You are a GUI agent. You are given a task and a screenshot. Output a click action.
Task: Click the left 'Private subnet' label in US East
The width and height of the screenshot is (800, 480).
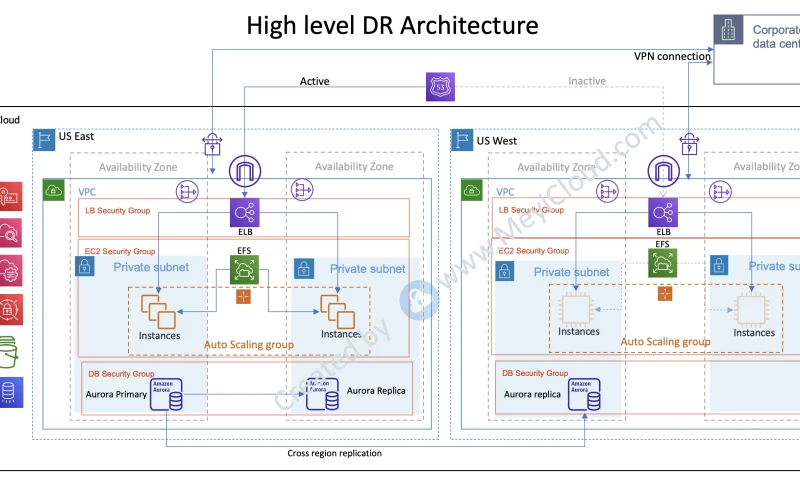151,267
